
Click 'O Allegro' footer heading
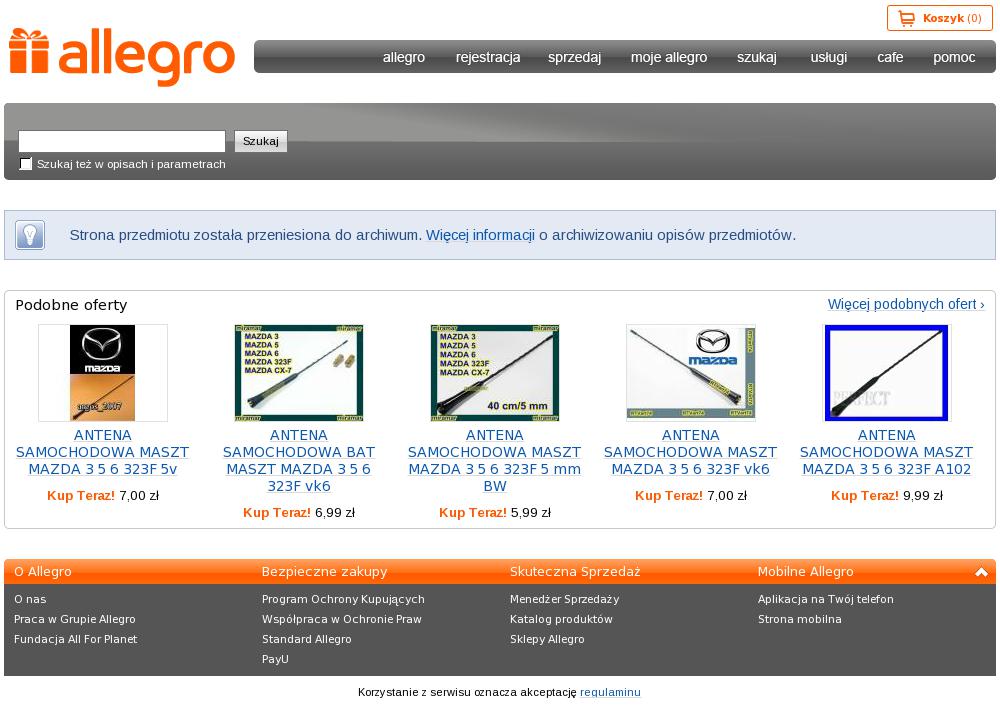coord(43,572)
